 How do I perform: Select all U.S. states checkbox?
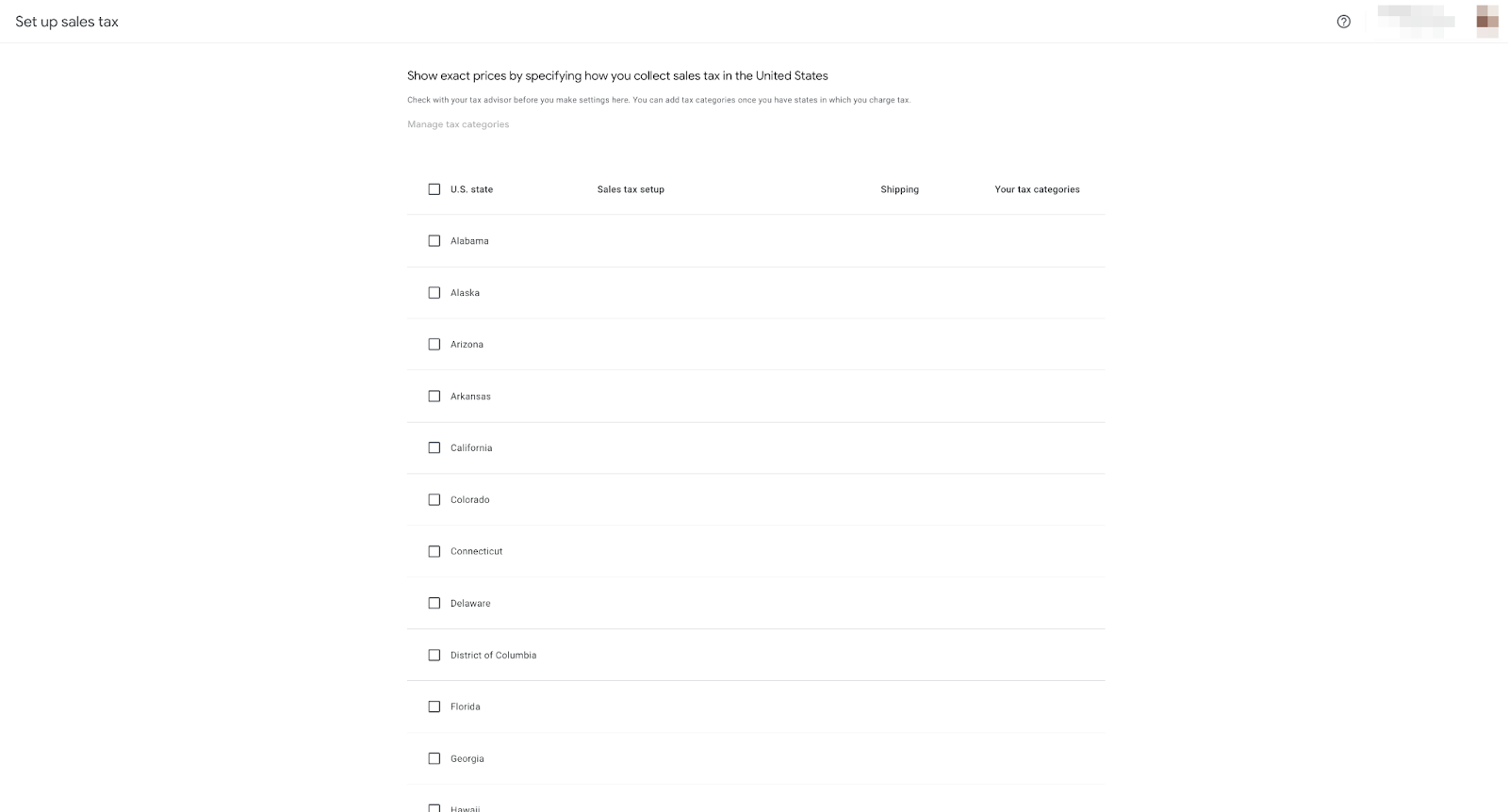(434, 189)
